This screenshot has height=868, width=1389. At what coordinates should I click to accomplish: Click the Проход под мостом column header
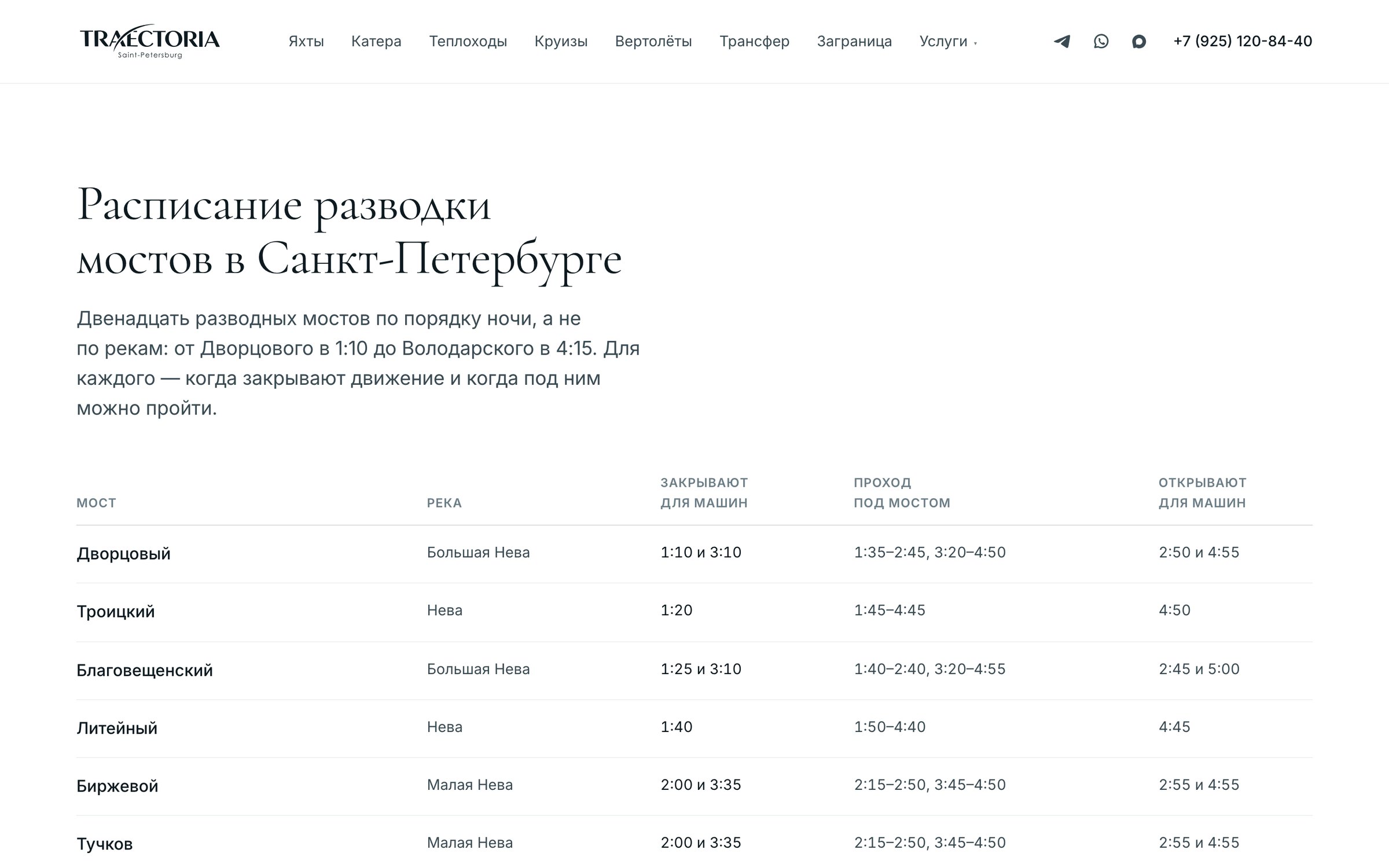pyautogui.click(x=902, y=492)
